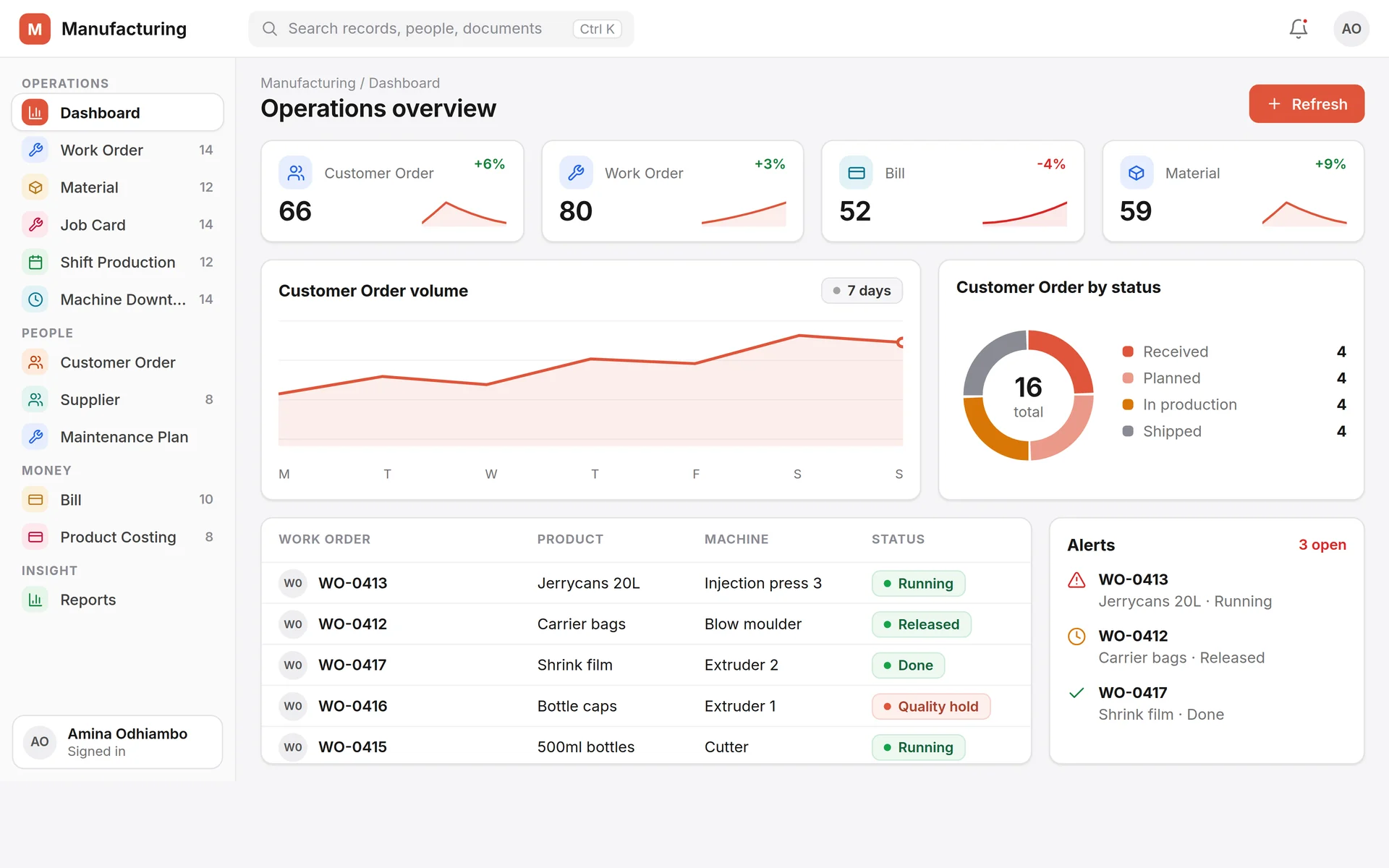Click the Quality hold status badge
The image size is (1389, 868).
pyautogui.click(x=931, y=706)
